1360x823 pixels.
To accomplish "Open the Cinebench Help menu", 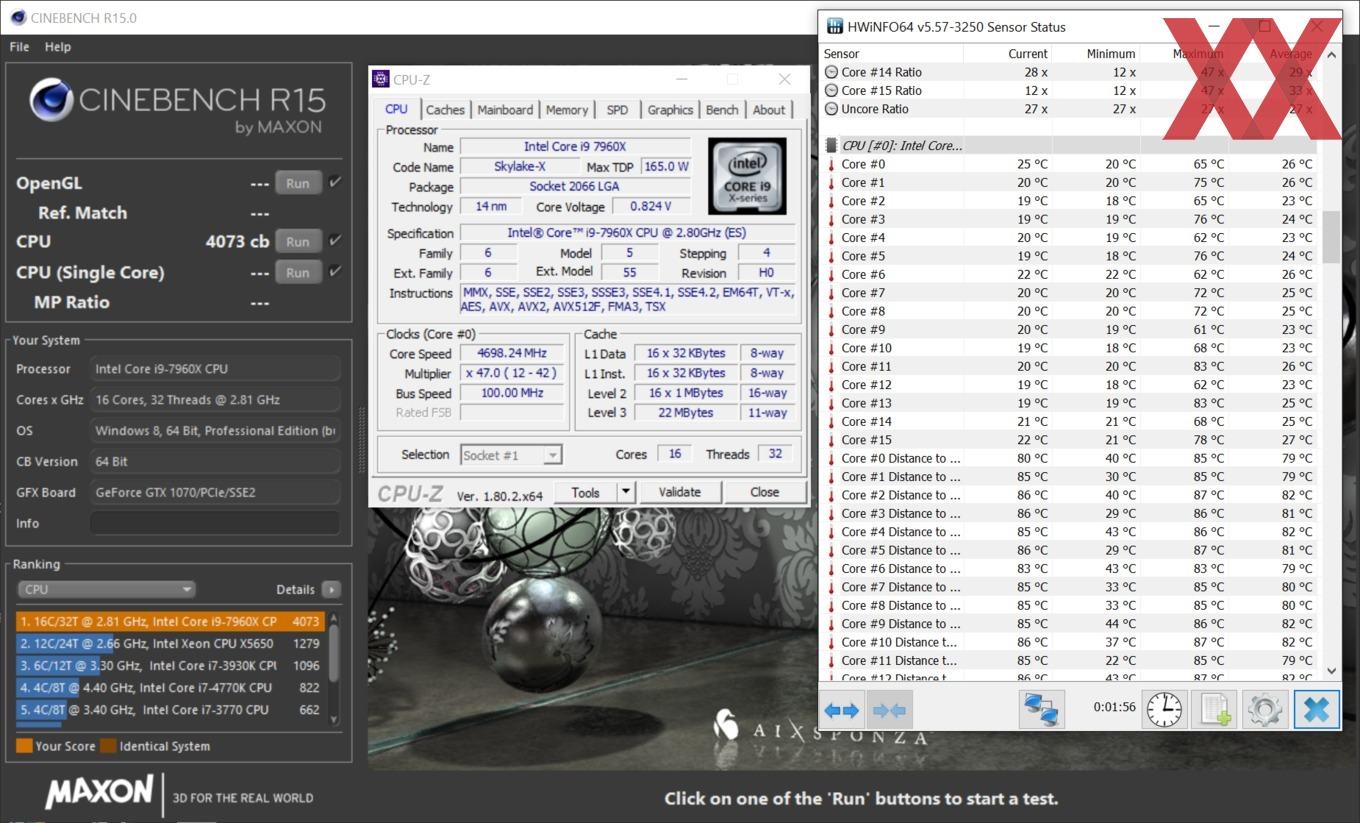I will click(58, 47).
